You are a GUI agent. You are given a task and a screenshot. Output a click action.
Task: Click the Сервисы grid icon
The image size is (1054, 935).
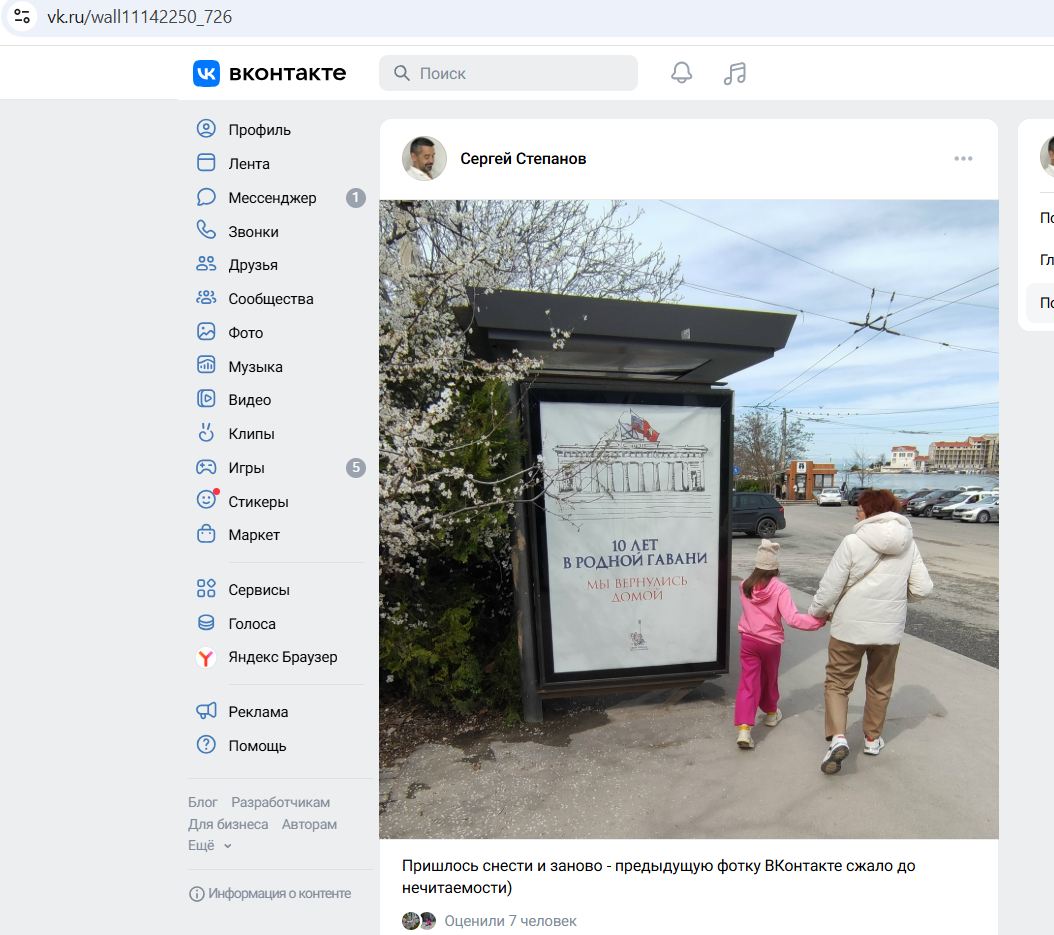click(206, 589)
